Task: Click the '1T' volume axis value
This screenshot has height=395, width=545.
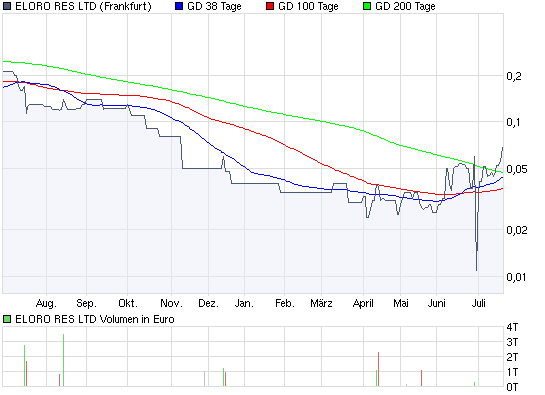Action: (x=512, y=372)
